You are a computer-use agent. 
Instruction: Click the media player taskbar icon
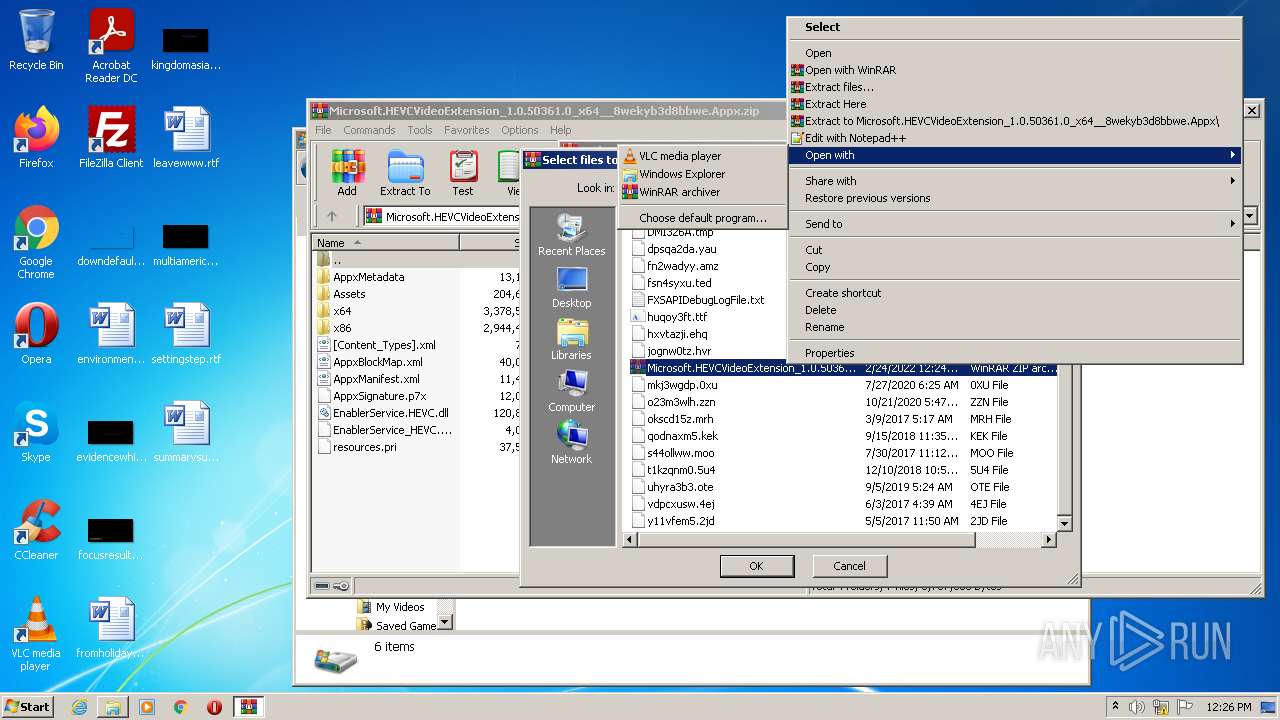click(x=147, y=707)
